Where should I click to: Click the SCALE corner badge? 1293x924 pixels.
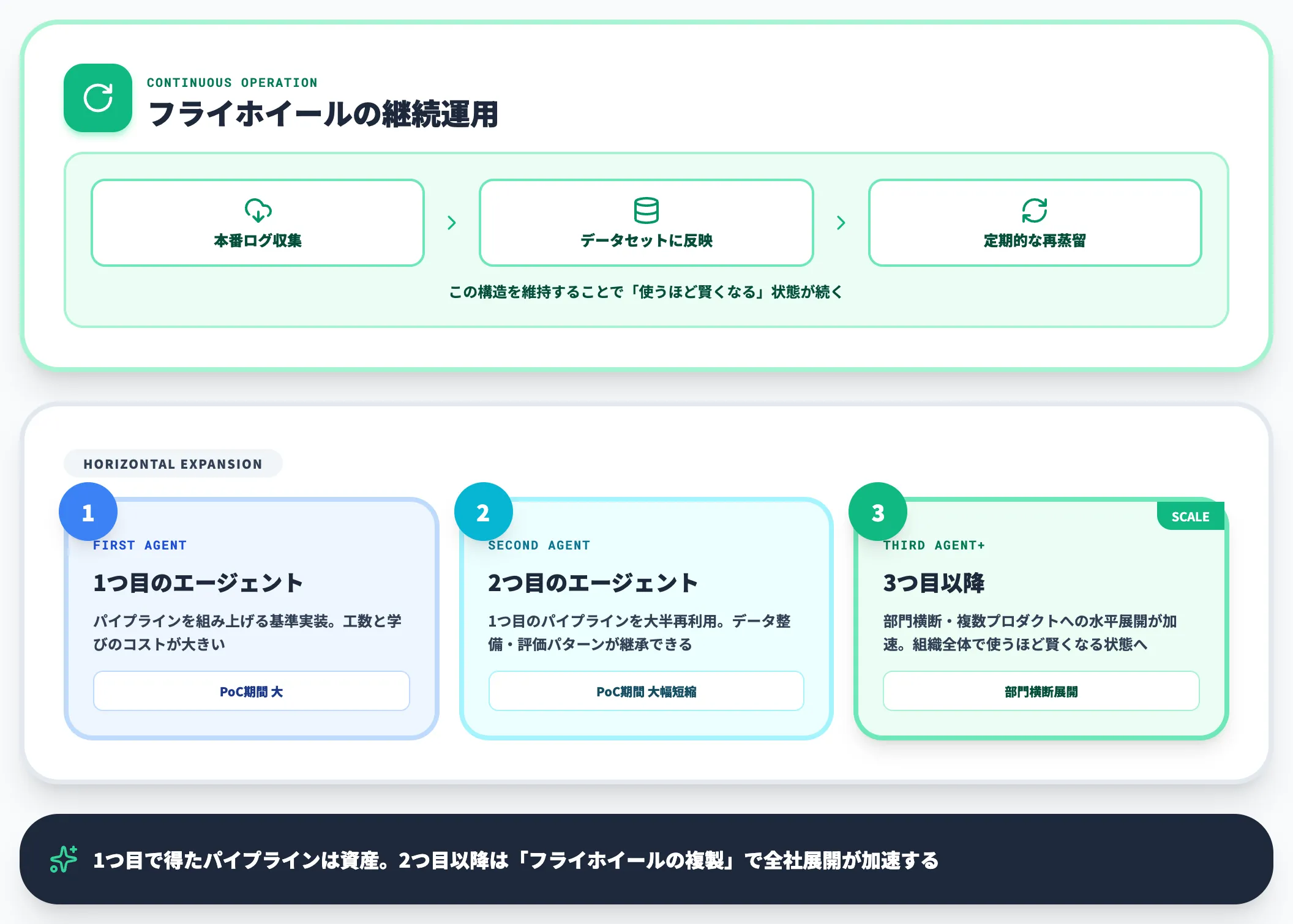coord(1191,516)
